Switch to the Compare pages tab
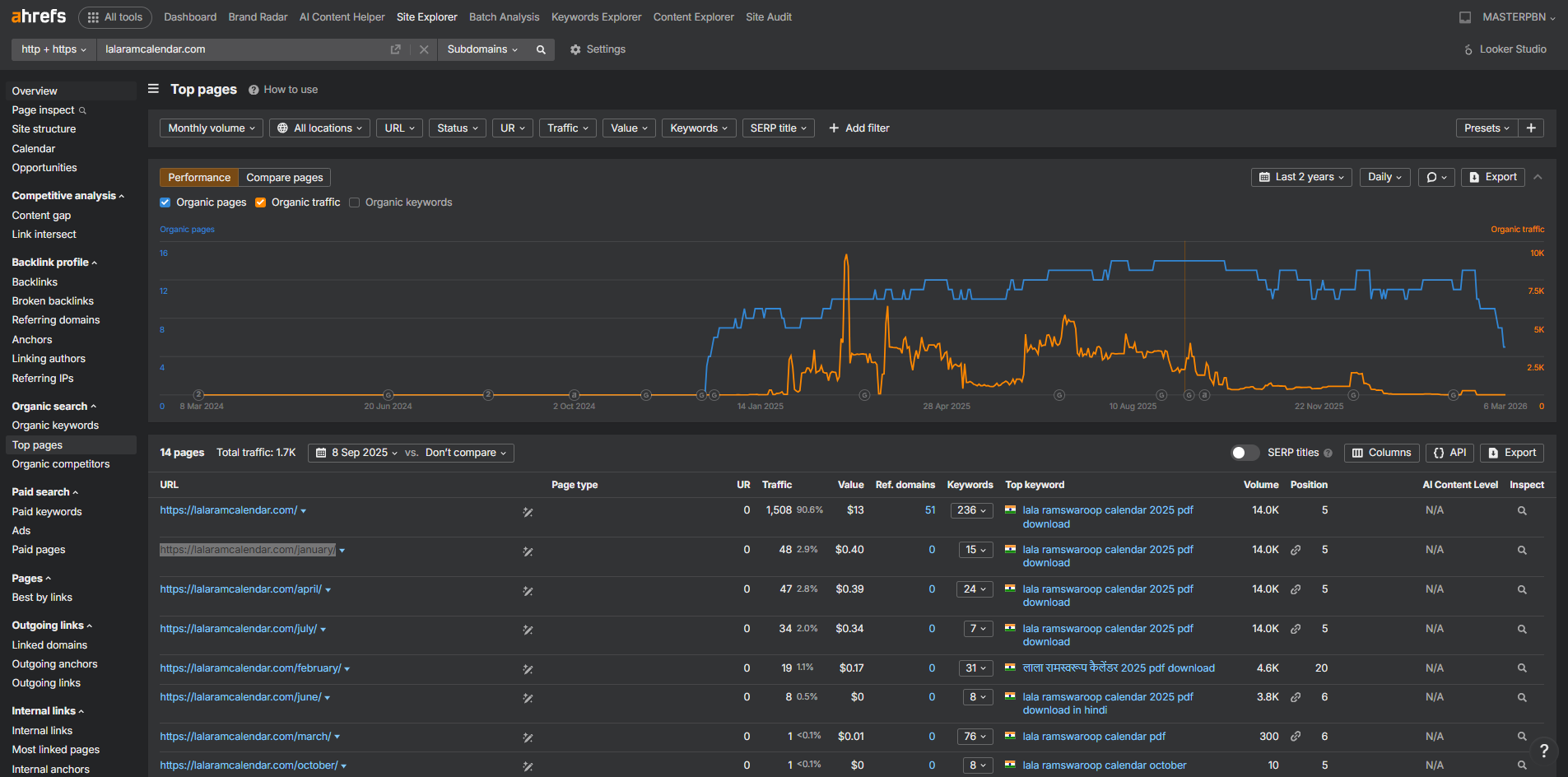Screen dimensions: 1568x777 (x=285, y=178)
